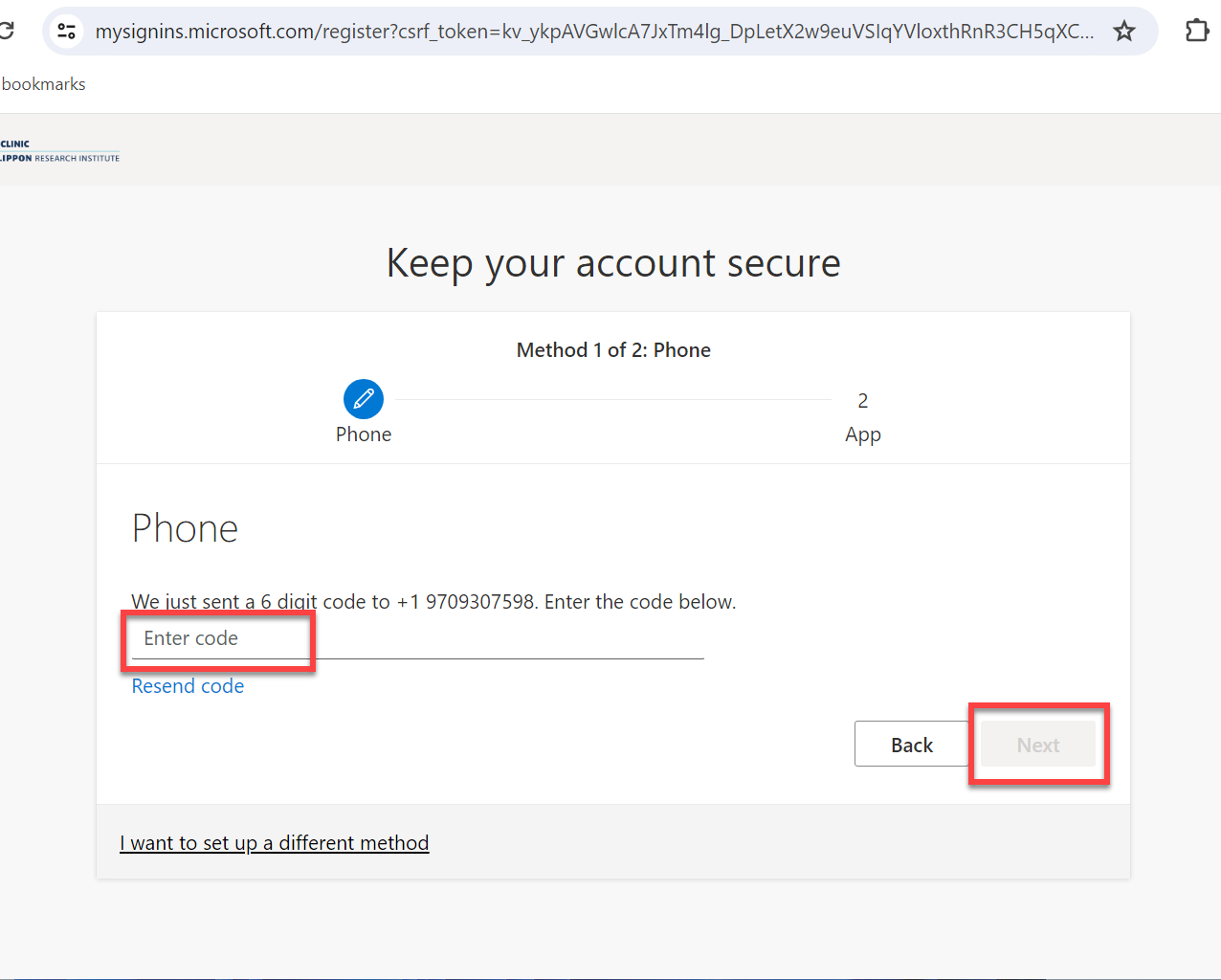This screenshot has height=980, width=1221.
Task: Click the large Phone section heading
Action: click(x=185, y=528)
